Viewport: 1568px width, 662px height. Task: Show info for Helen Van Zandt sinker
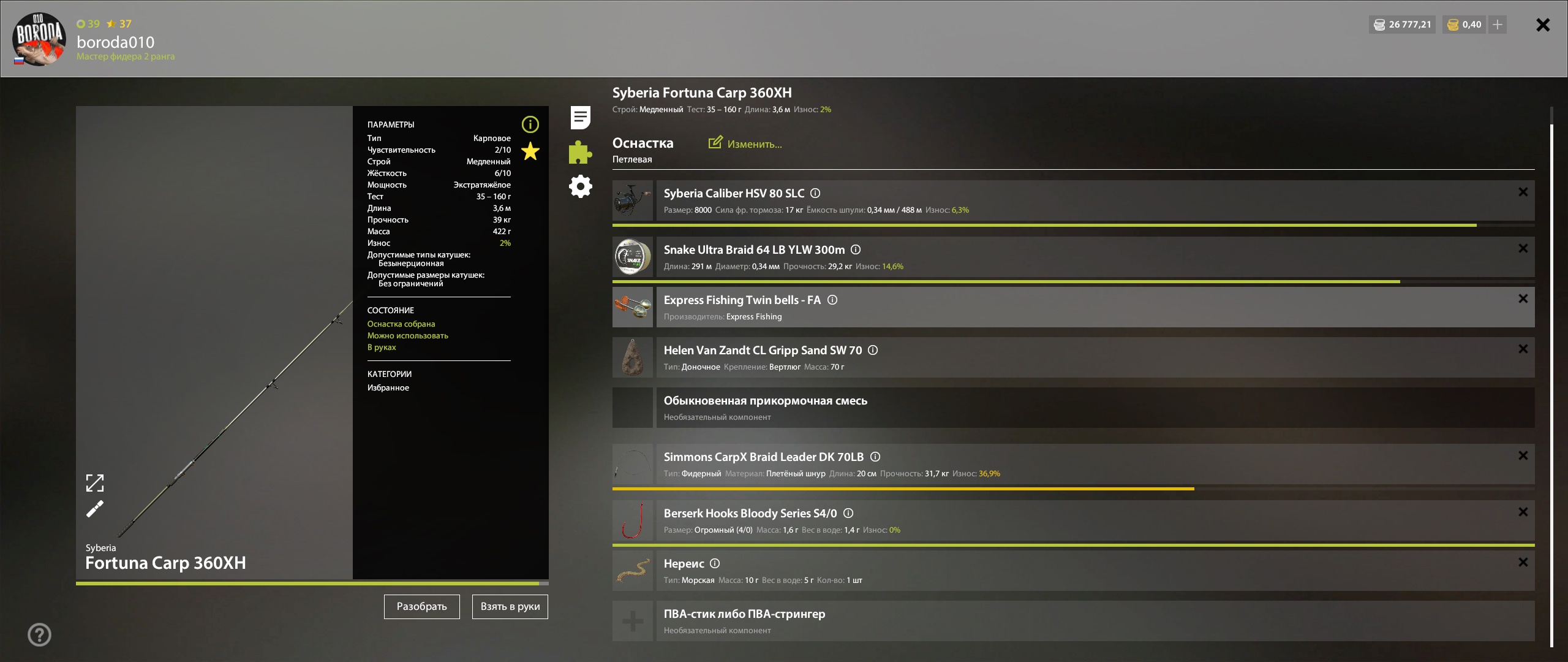click(x=873, y=350)
